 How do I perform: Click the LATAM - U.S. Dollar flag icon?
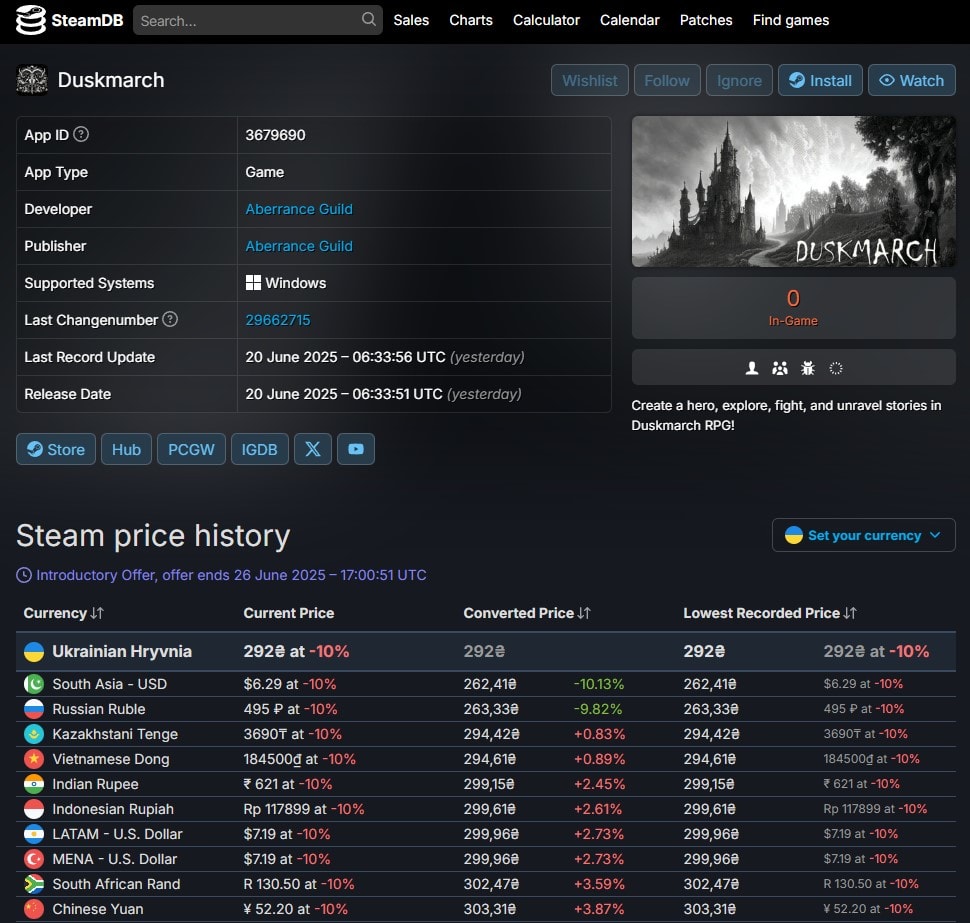click(34, 834)
